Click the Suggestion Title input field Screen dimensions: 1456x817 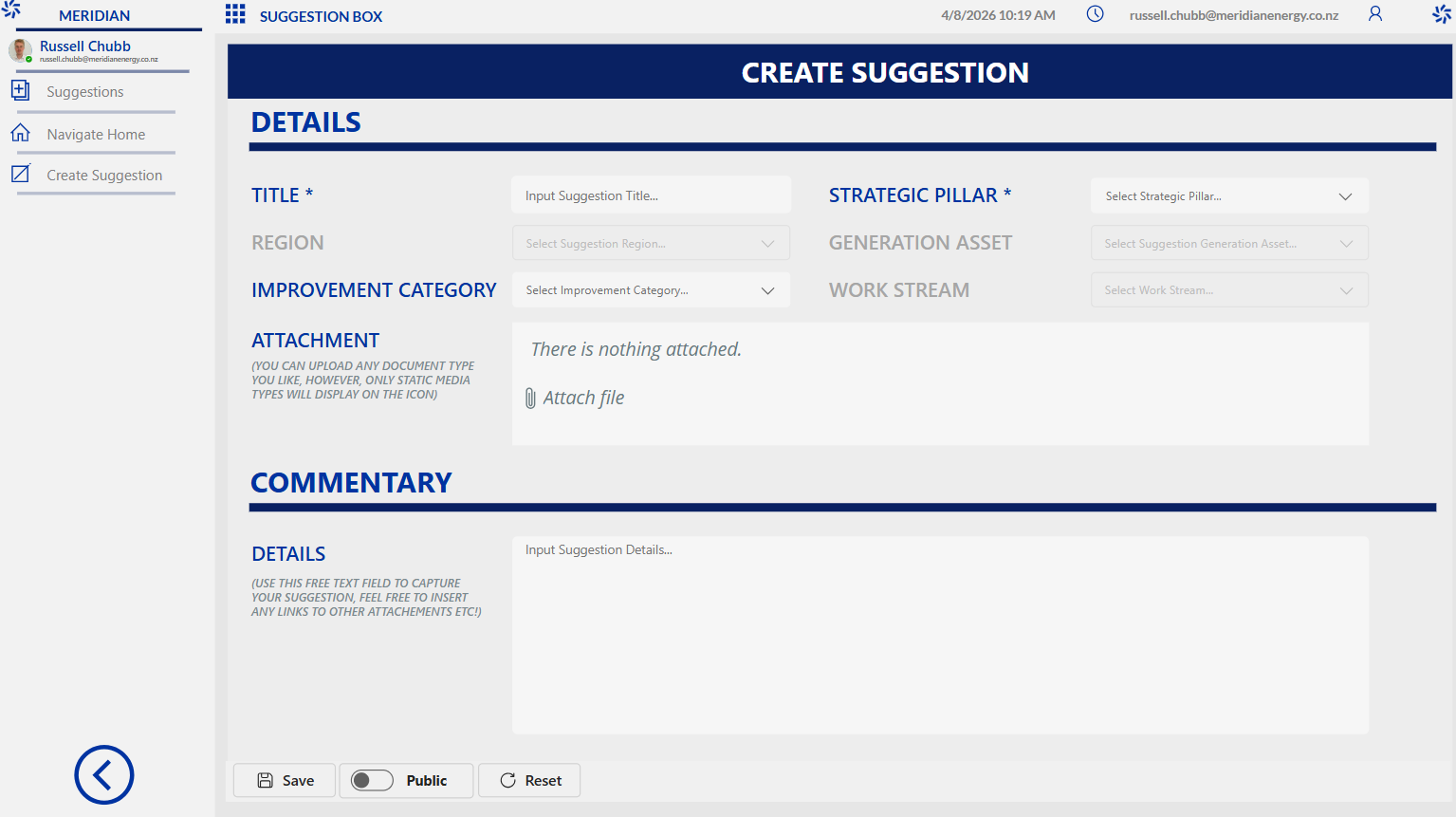coord(651,195)
